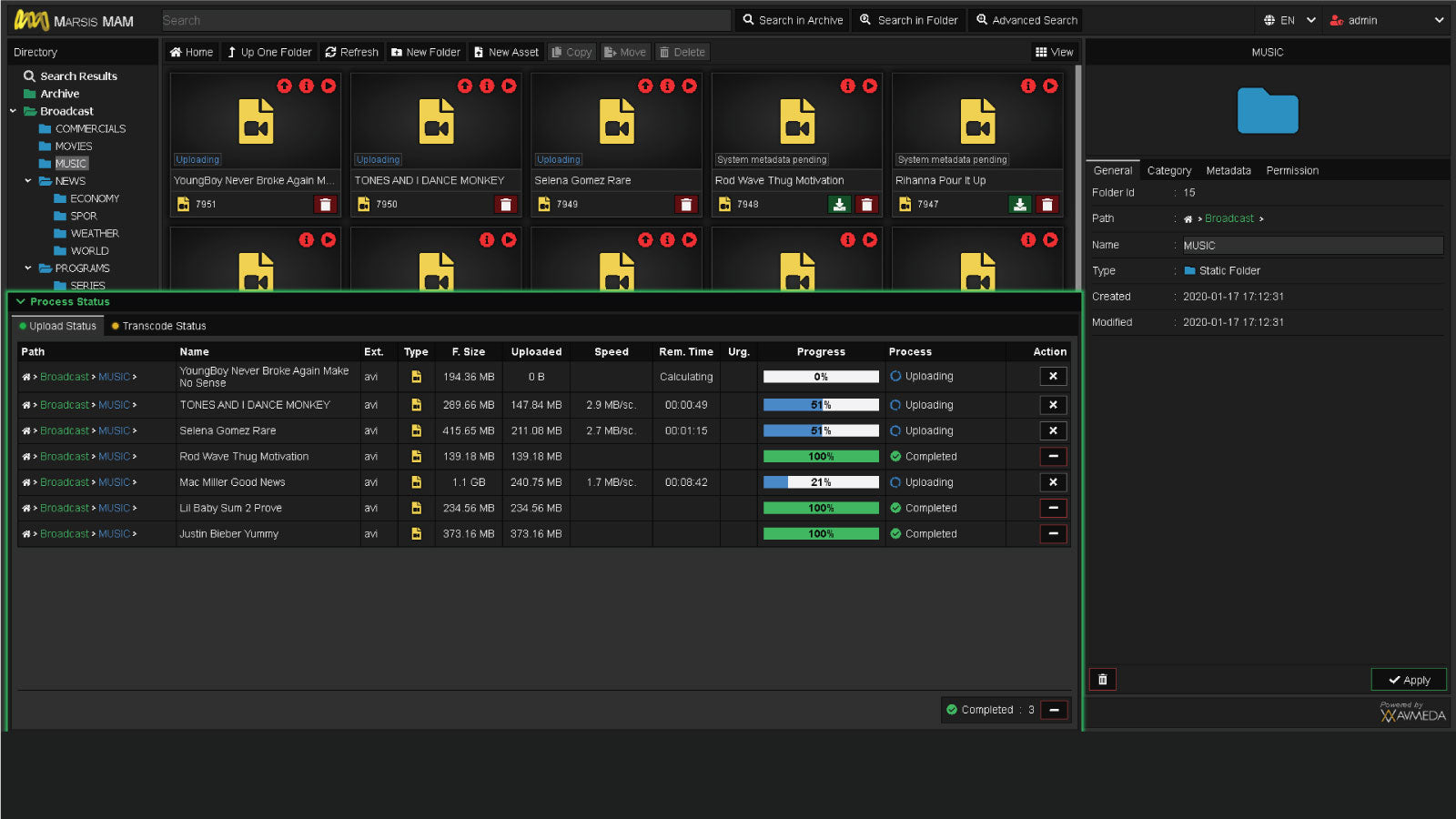This screenshot has width=1456, height=819.
Task: Remove completed Lil Baby Sum 2 Prove row
Action: click(1053, 508)
